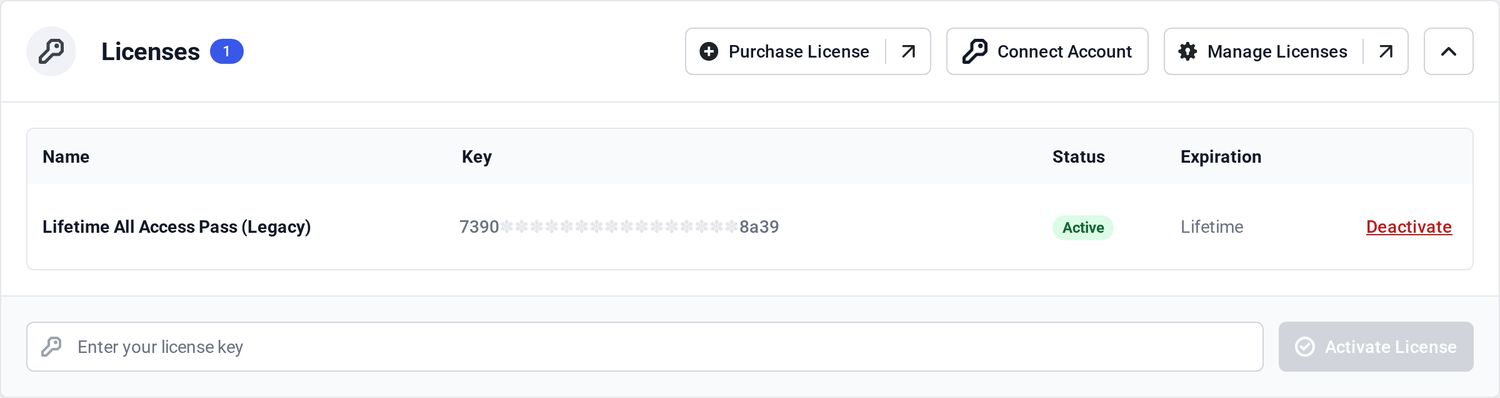Click the key icon in license input
This screenshot has height=398, width=1500.
(51, 347)
